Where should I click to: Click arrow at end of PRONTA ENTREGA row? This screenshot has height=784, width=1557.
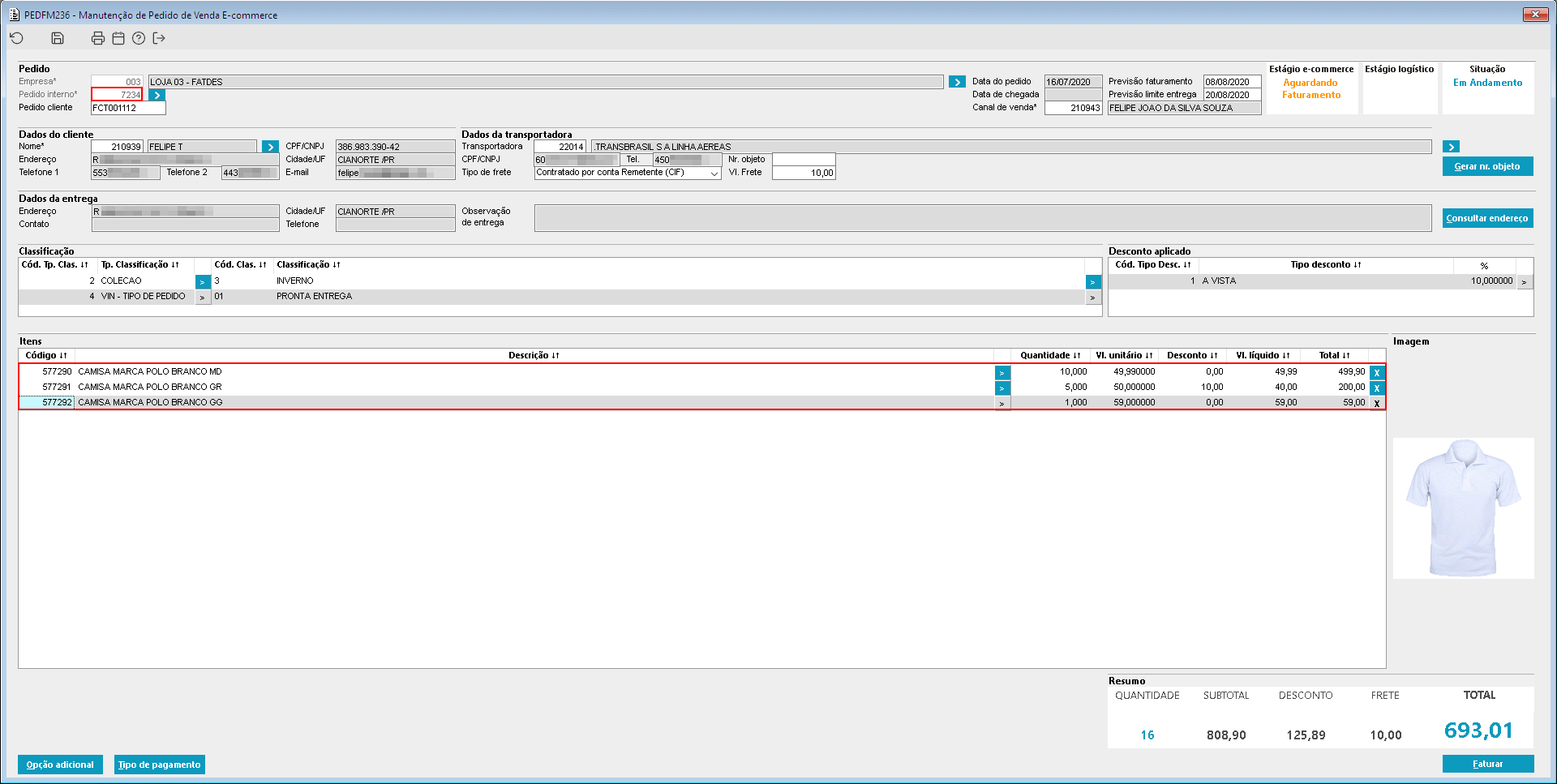[x=1093, y=298]
